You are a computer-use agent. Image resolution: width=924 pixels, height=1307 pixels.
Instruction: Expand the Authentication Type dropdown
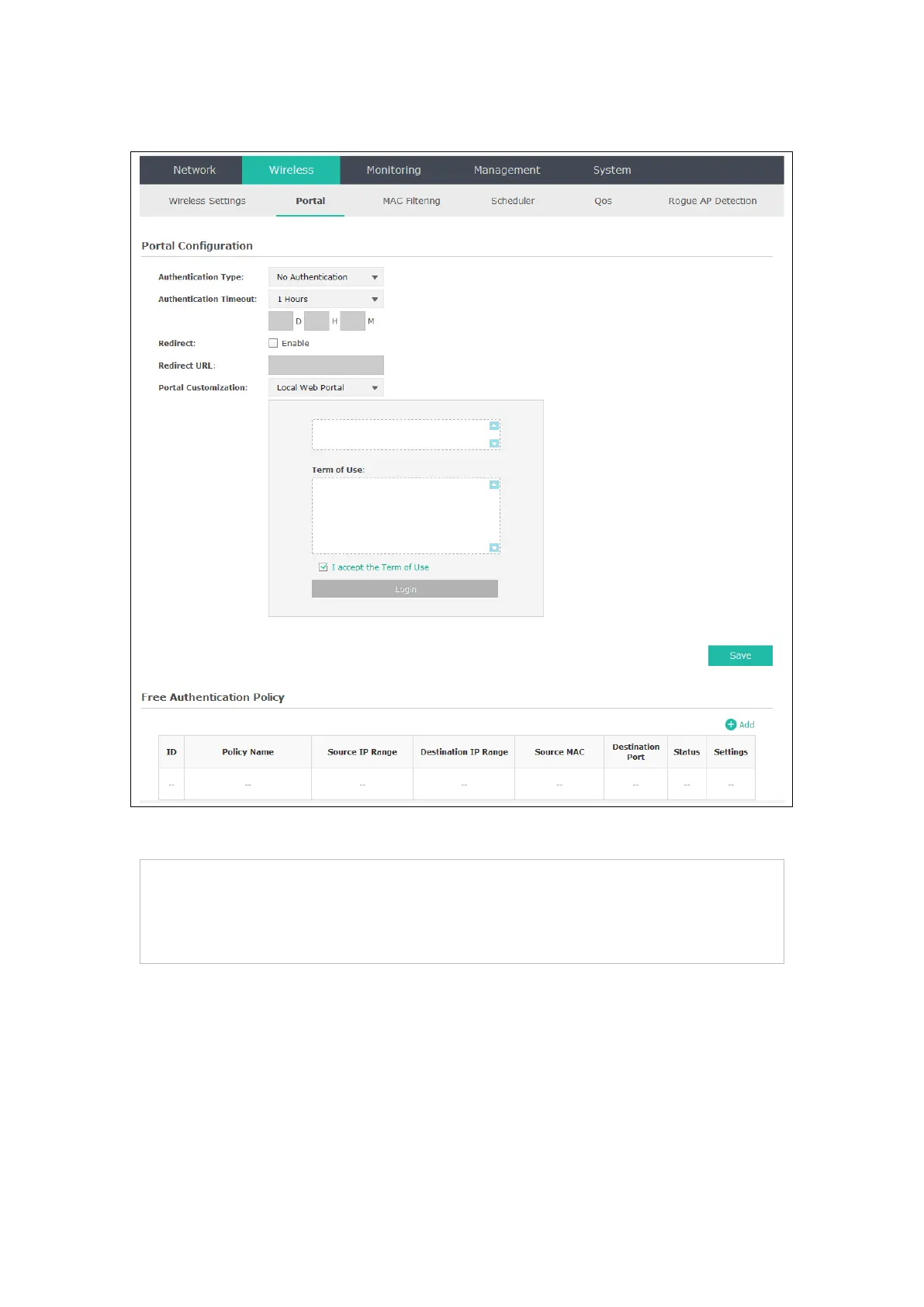pyautogui.click(x=326, y=277)
